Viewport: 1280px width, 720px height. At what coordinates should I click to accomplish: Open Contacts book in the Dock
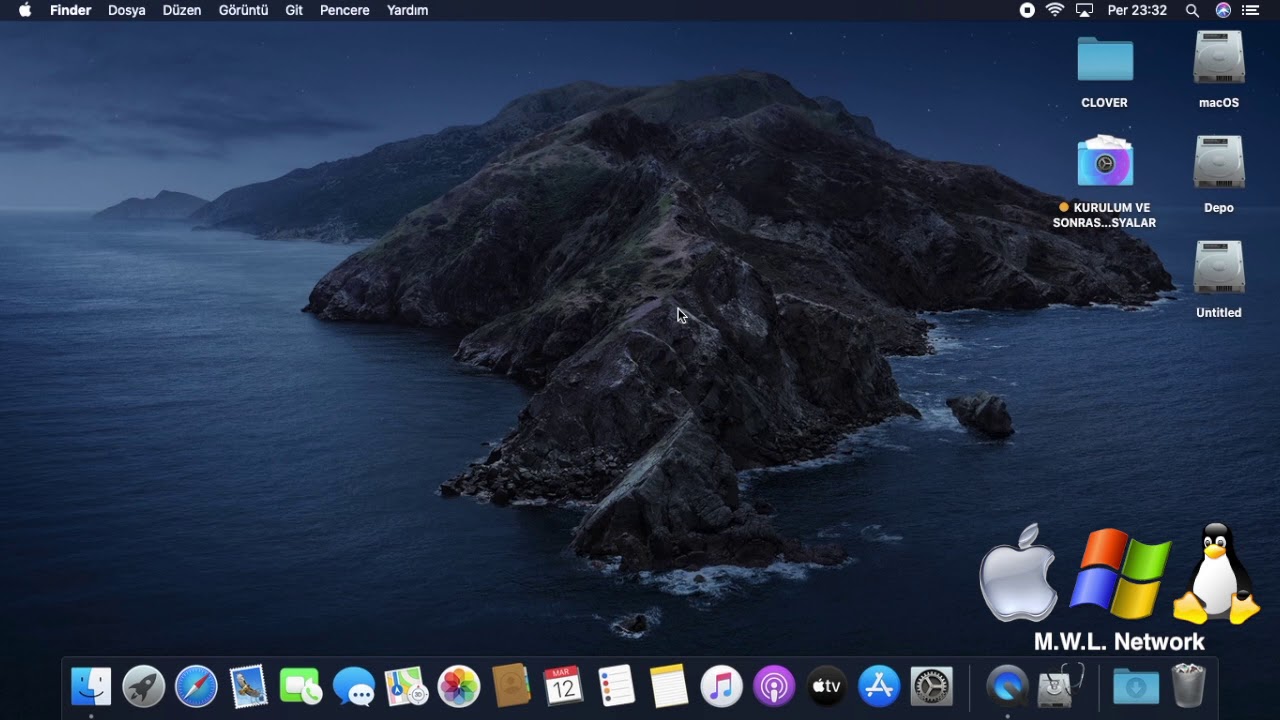511,687
